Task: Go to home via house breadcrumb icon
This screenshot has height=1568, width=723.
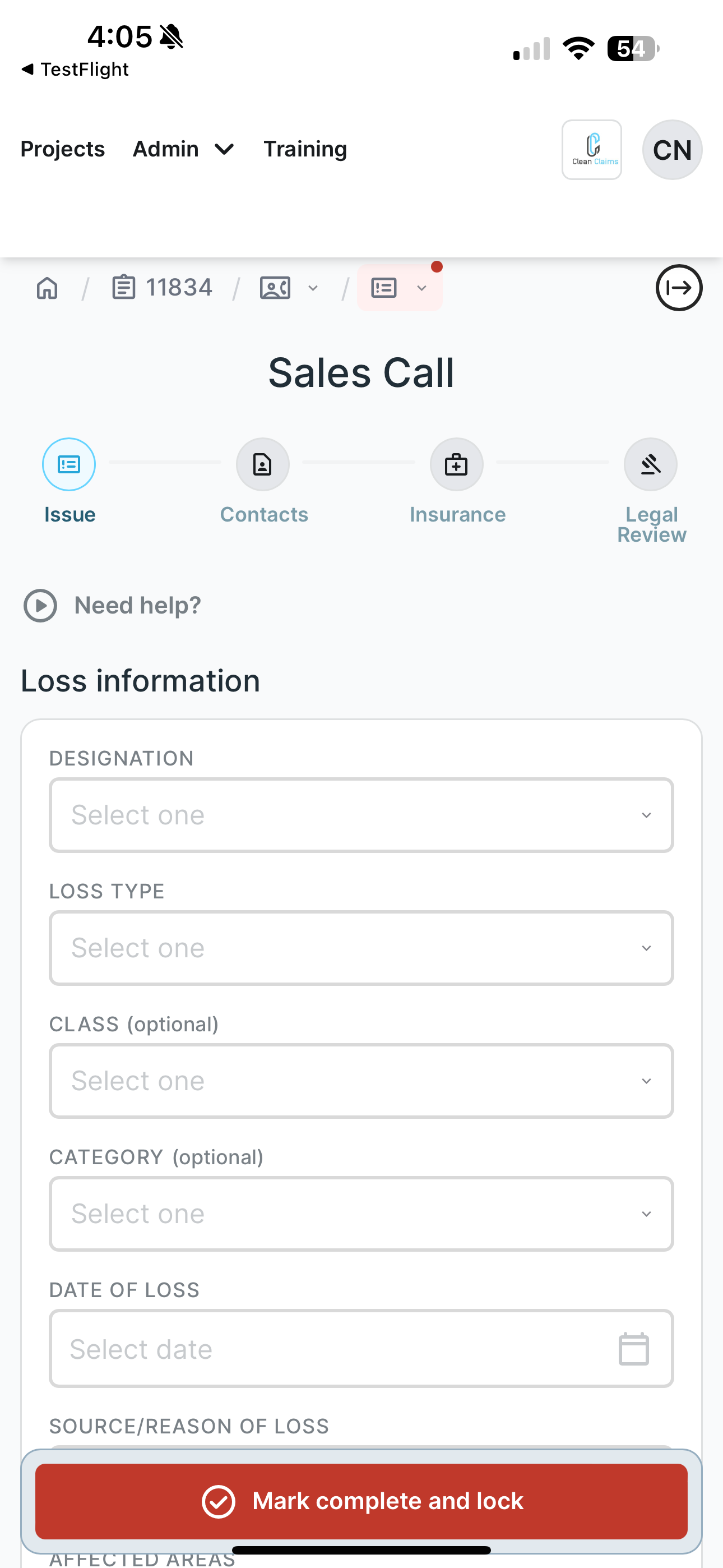Action: click(x=47, y=288)
